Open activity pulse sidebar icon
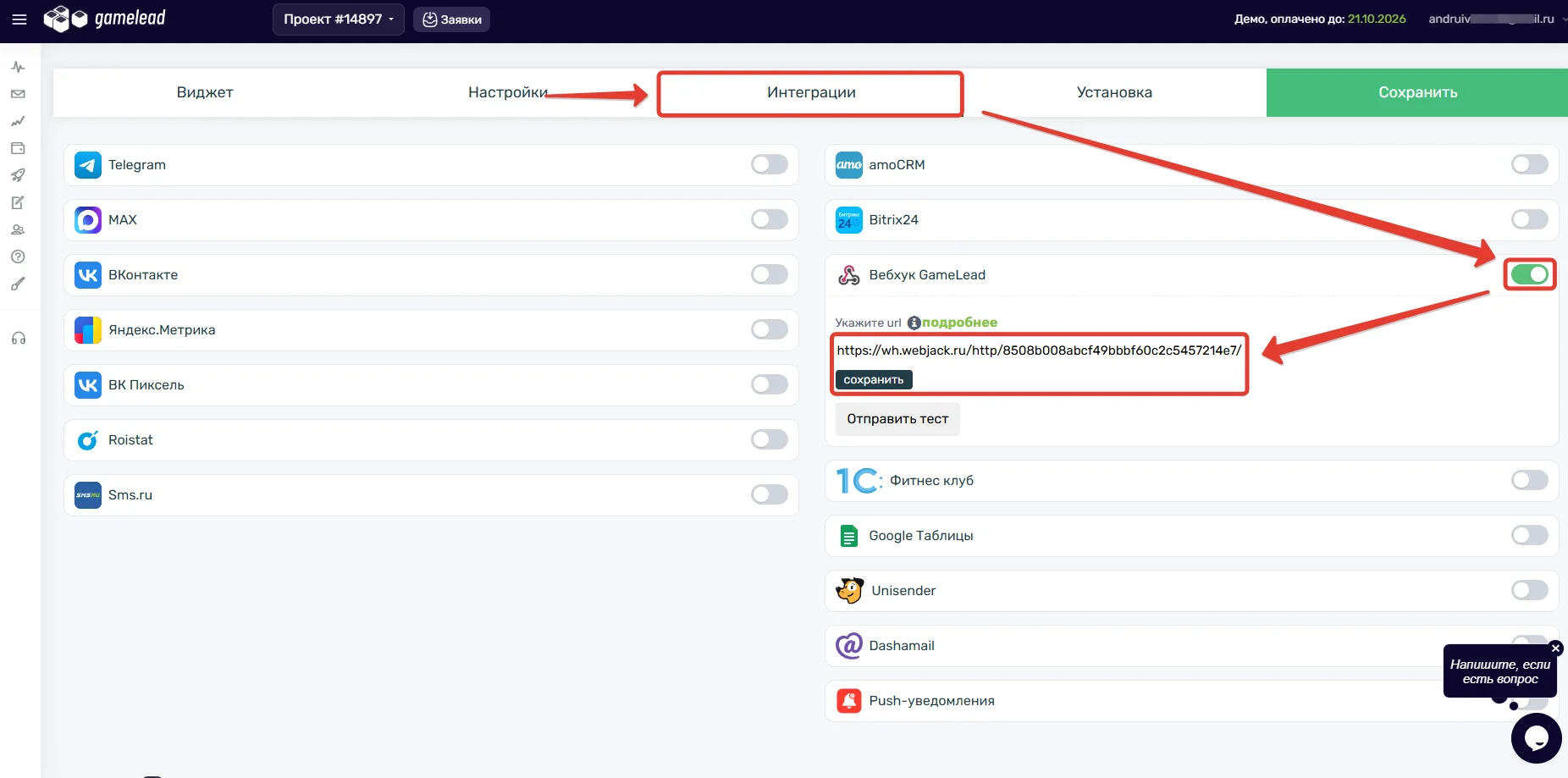The width and height of the screenshot is (1568, 778). (18, 67)
